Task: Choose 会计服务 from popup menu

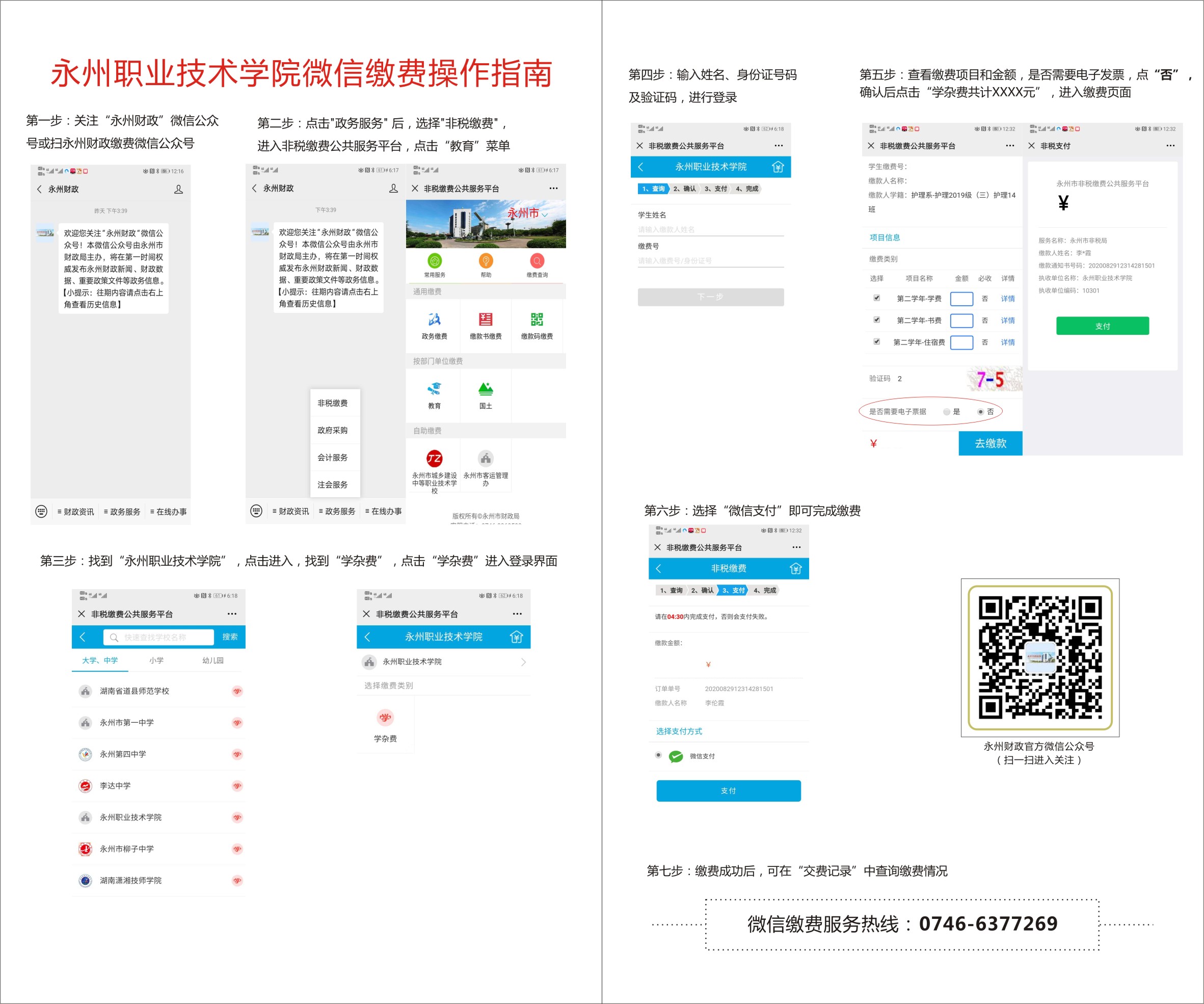Action: (x=335, y=458)
